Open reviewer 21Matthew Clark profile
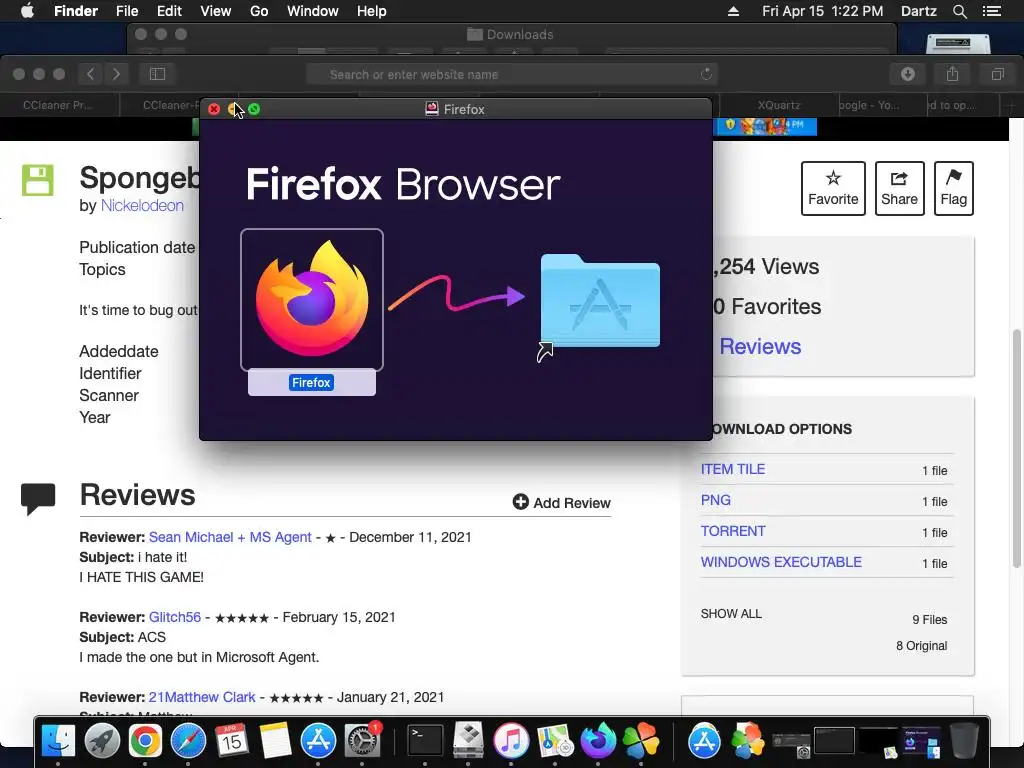This screenshot has height=768, width=1024. click(x=202, y=697)
